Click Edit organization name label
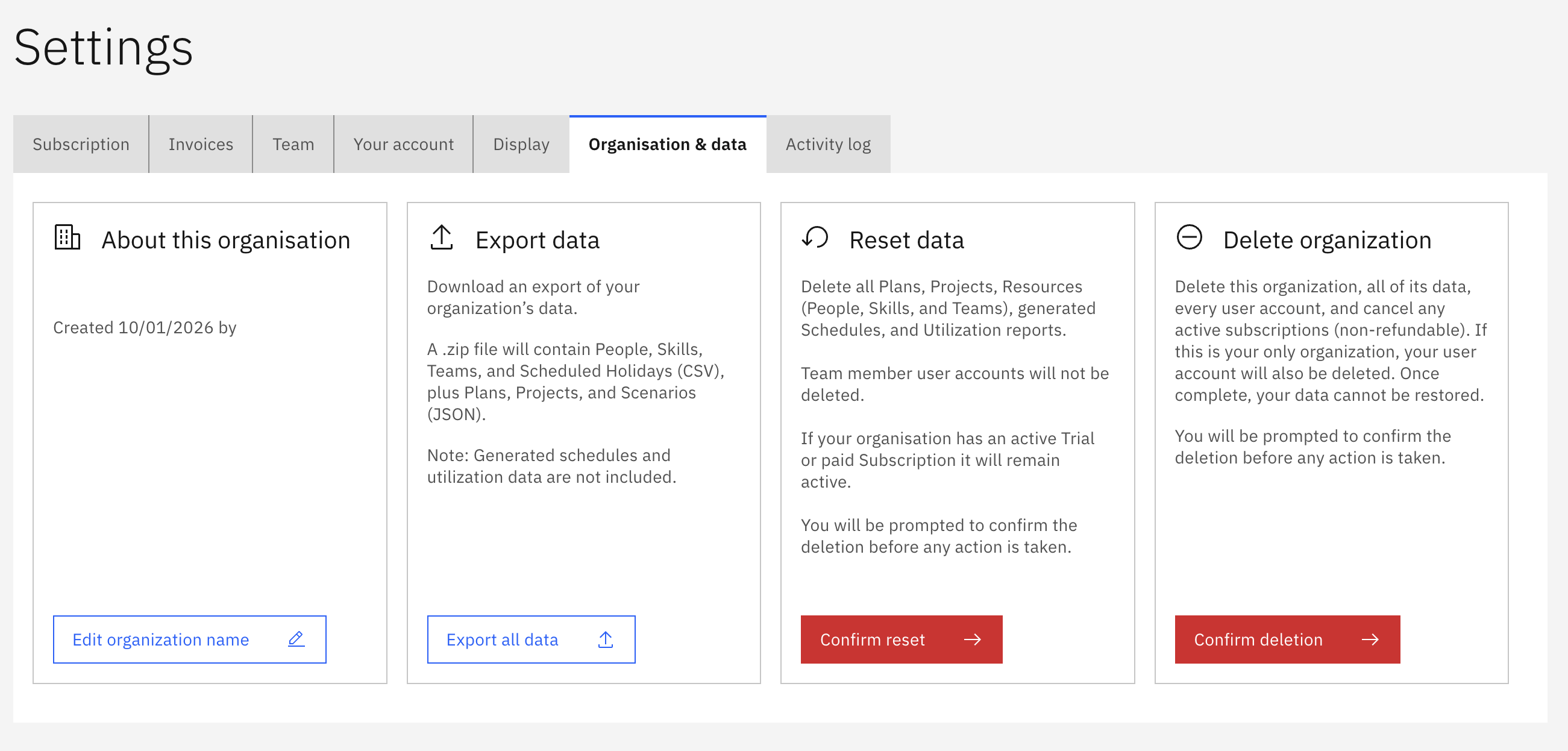This screenshot has height=751, width=1568. point(161,639)
